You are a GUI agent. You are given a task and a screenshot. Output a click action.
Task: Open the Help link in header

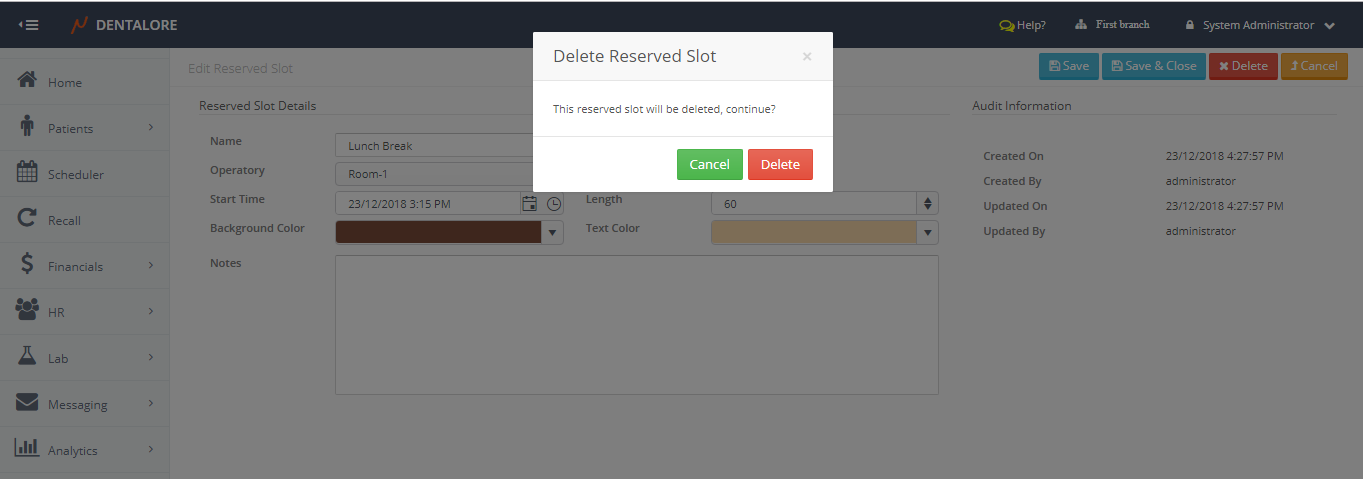click(x=1022, y=25)
